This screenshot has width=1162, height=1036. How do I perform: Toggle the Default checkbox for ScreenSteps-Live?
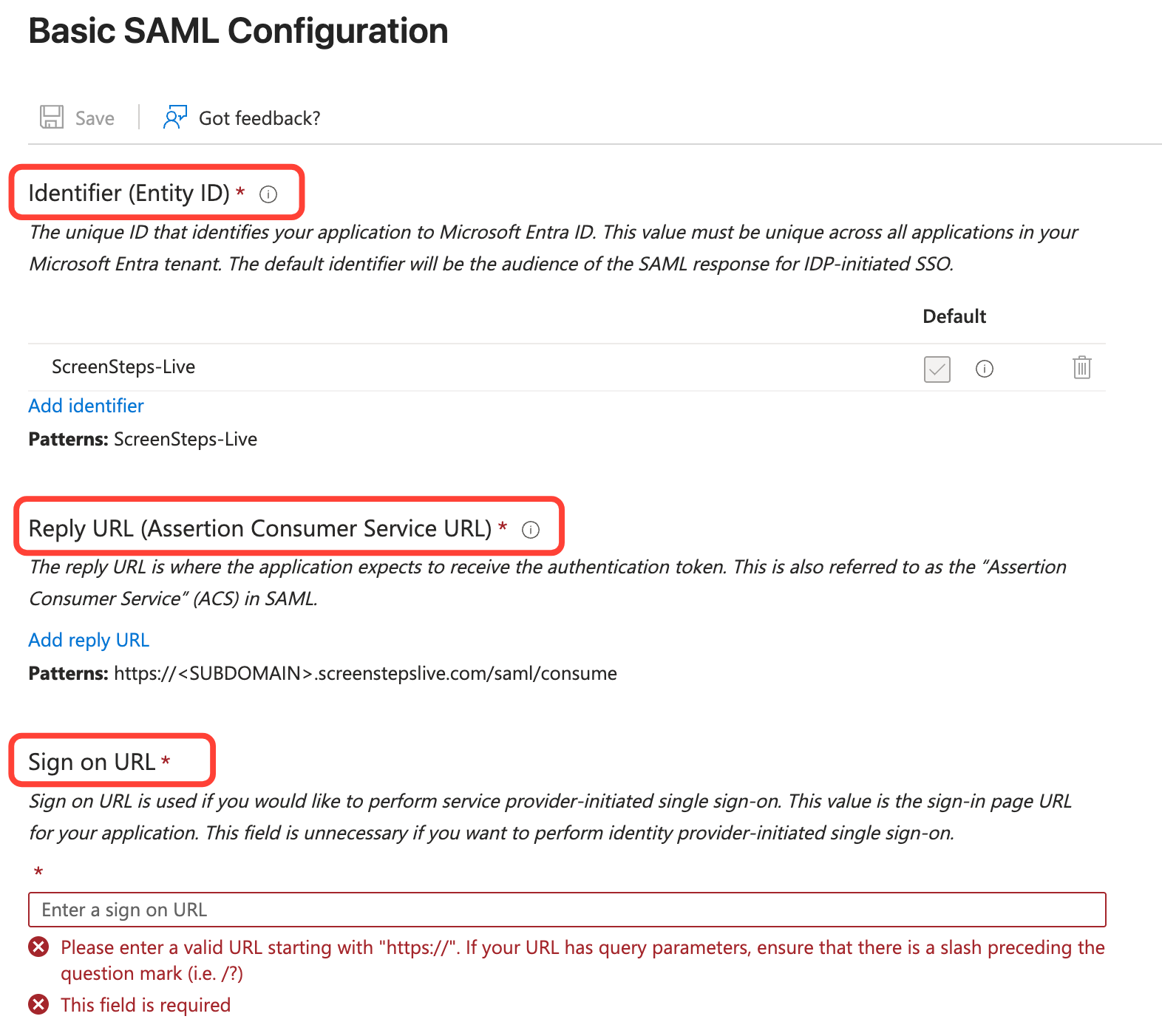[x=937, y=369]
